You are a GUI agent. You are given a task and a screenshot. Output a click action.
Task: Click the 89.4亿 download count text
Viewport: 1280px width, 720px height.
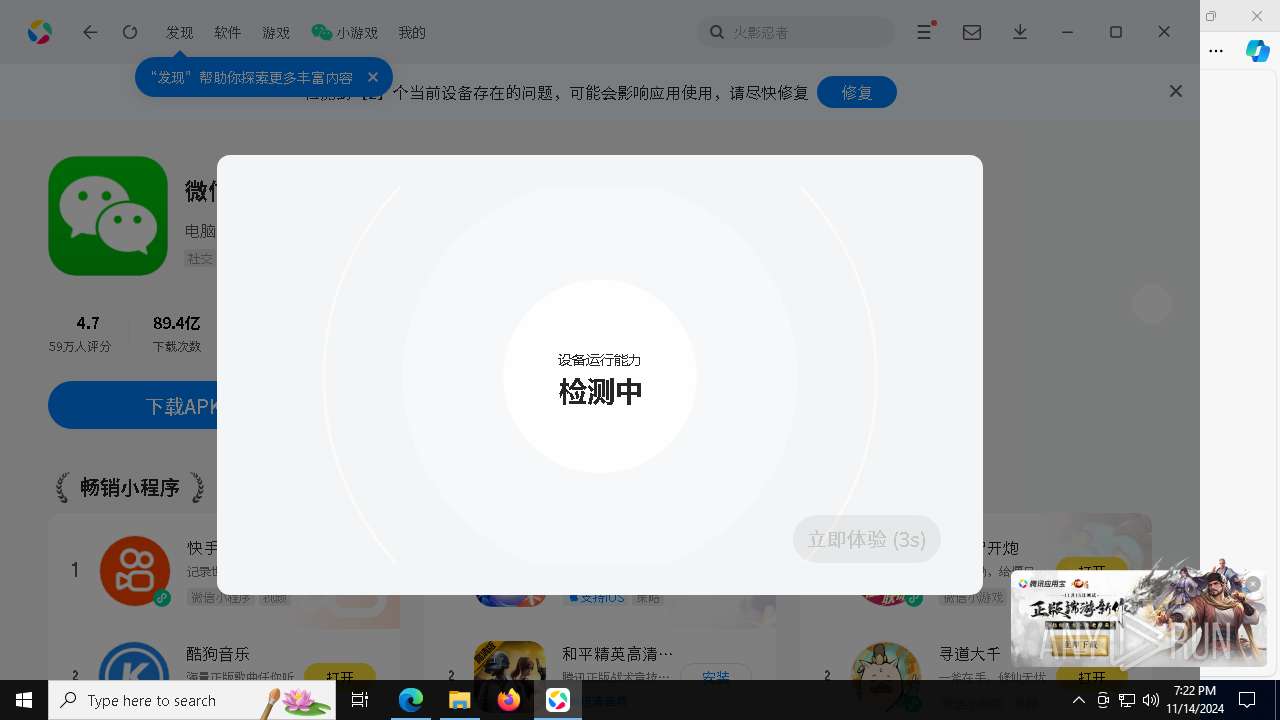(177, 323)
